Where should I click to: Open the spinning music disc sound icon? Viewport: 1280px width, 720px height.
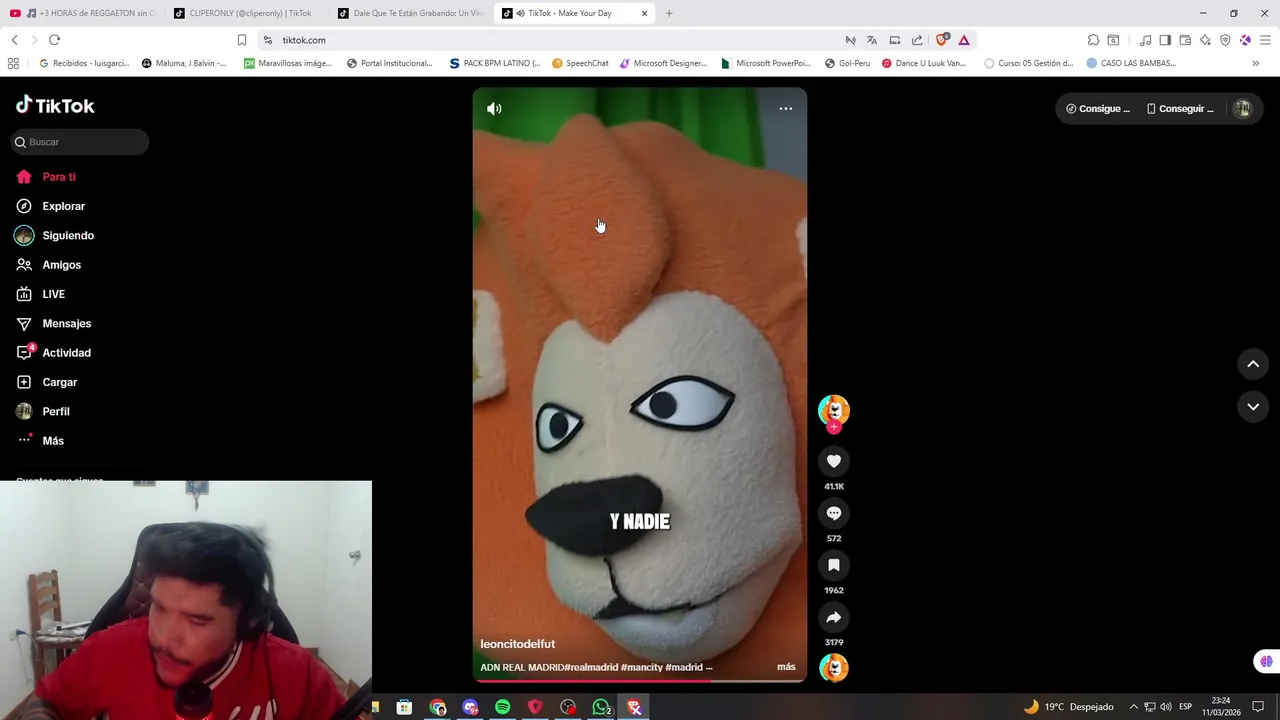(x=834, y=667)
